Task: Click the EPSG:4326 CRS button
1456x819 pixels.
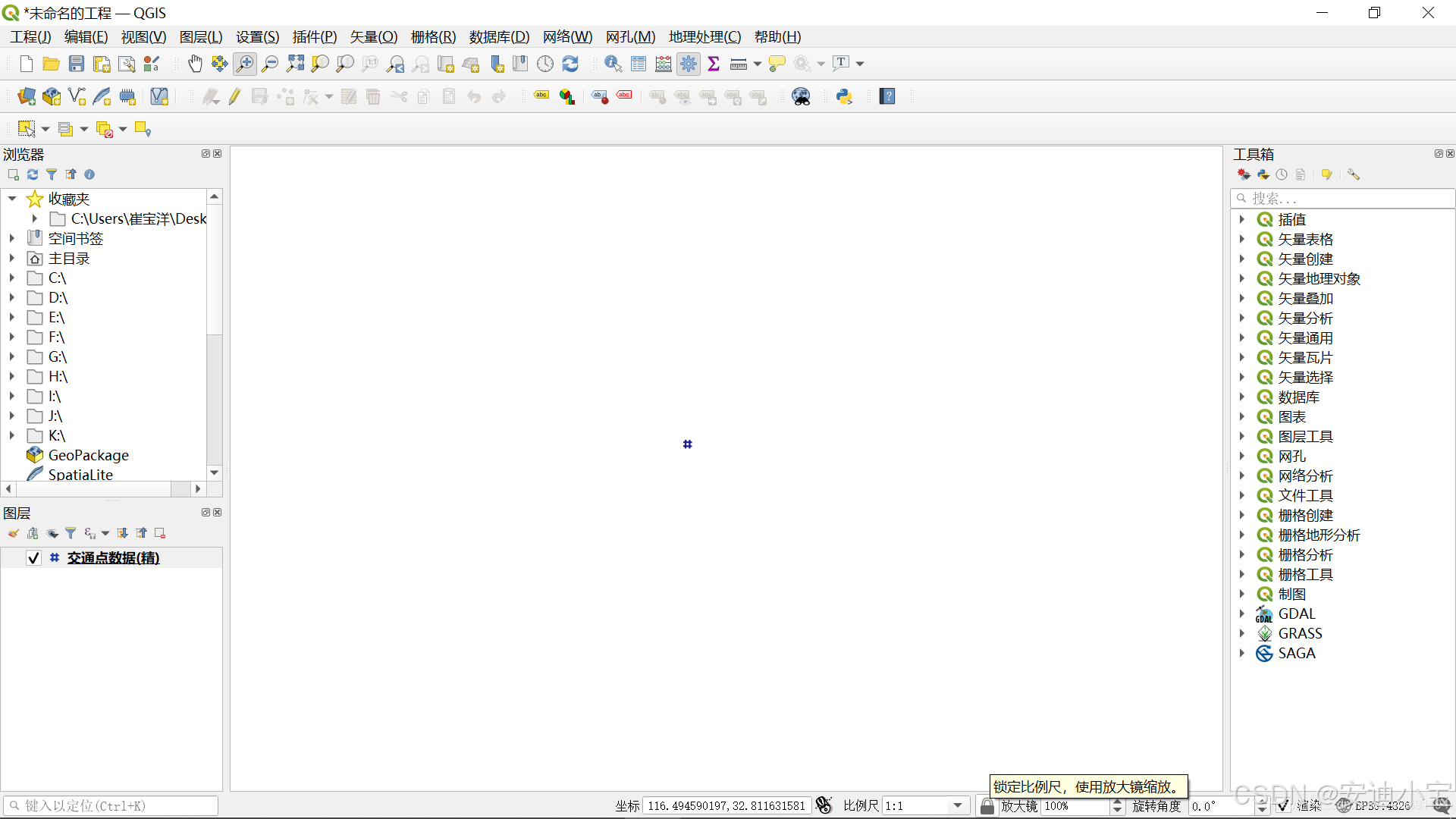Action: tap(1382, 806)
